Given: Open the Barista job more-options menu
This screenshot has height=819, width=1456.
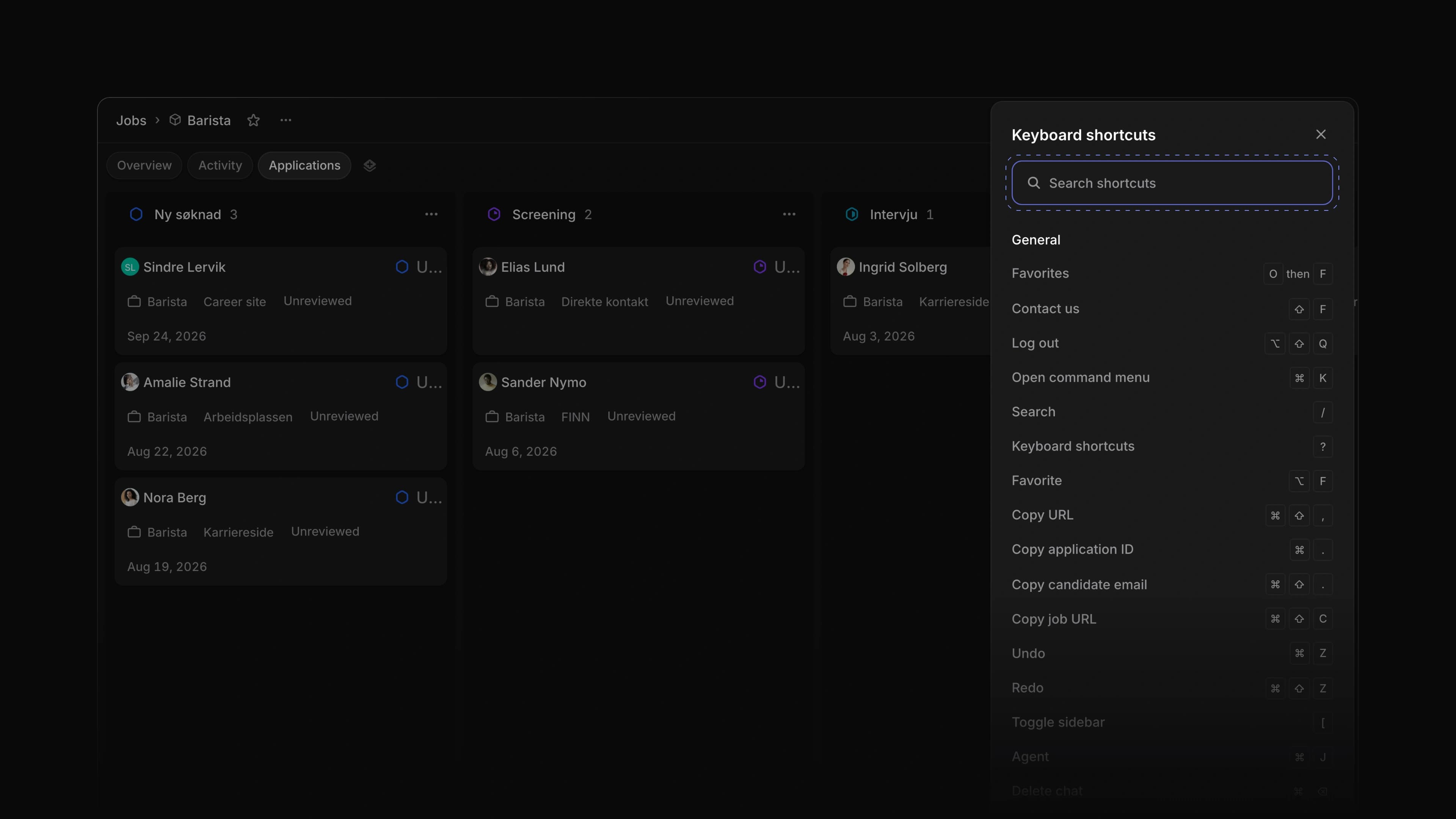Looking at the screenshot, I should click(x=286, y=121).
